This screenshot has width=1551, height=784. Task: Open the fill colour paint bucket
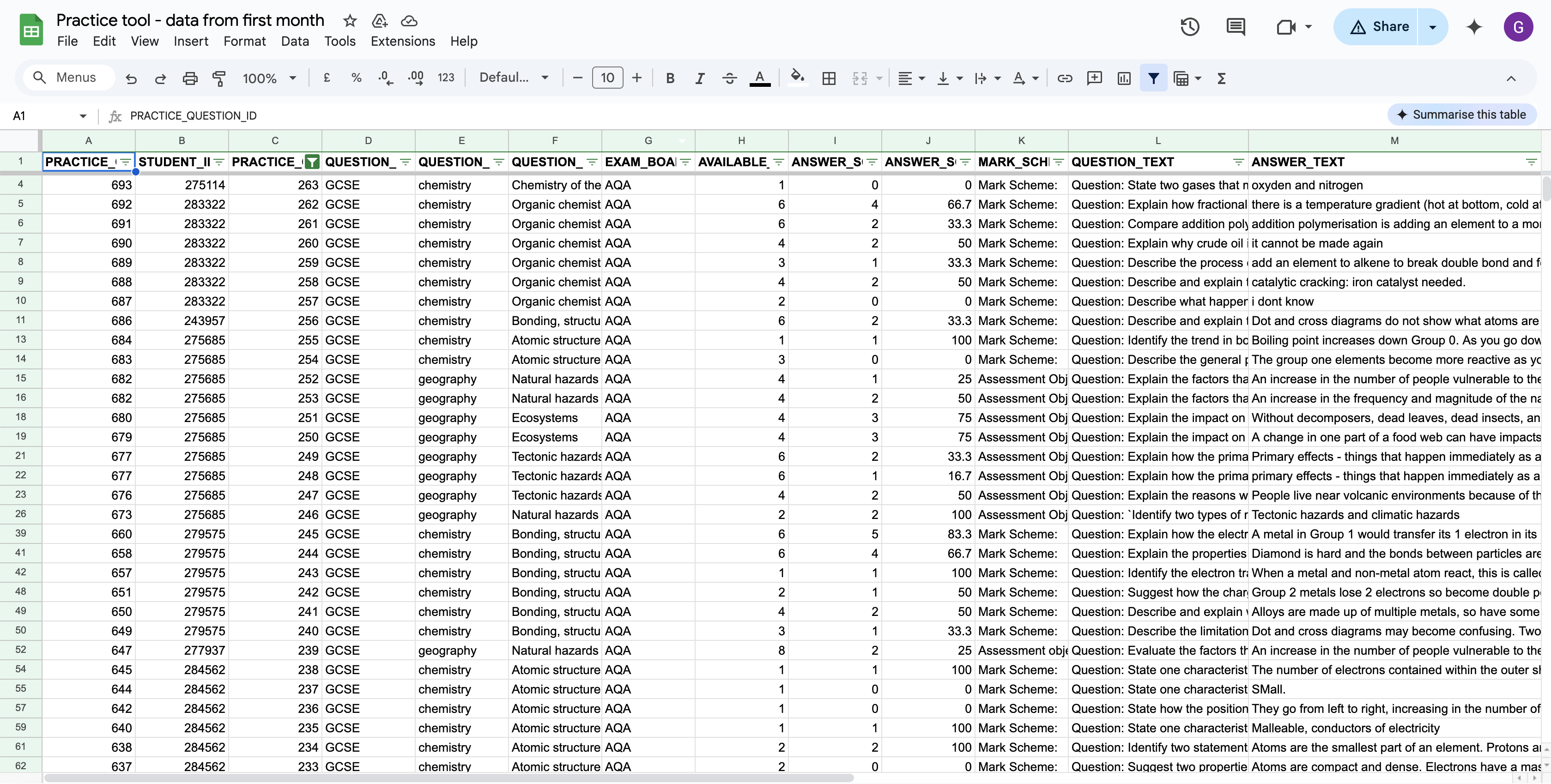pyautogui.click(x=797, y=78)
